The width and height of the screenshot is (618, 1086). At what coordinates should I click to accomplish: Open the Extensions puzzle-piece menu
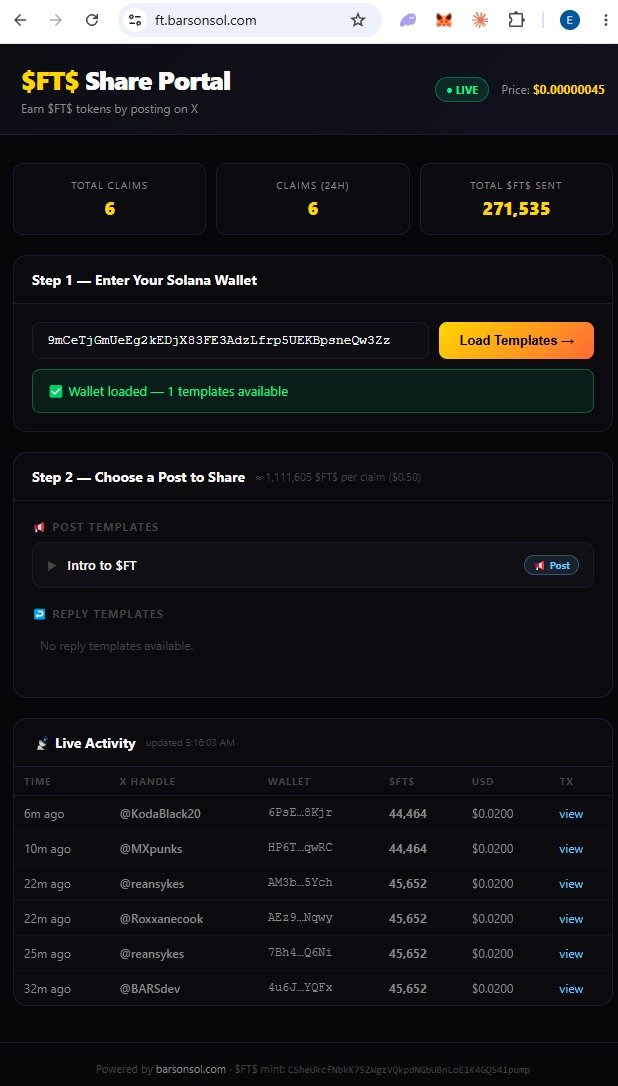click(x=516, y=20)
